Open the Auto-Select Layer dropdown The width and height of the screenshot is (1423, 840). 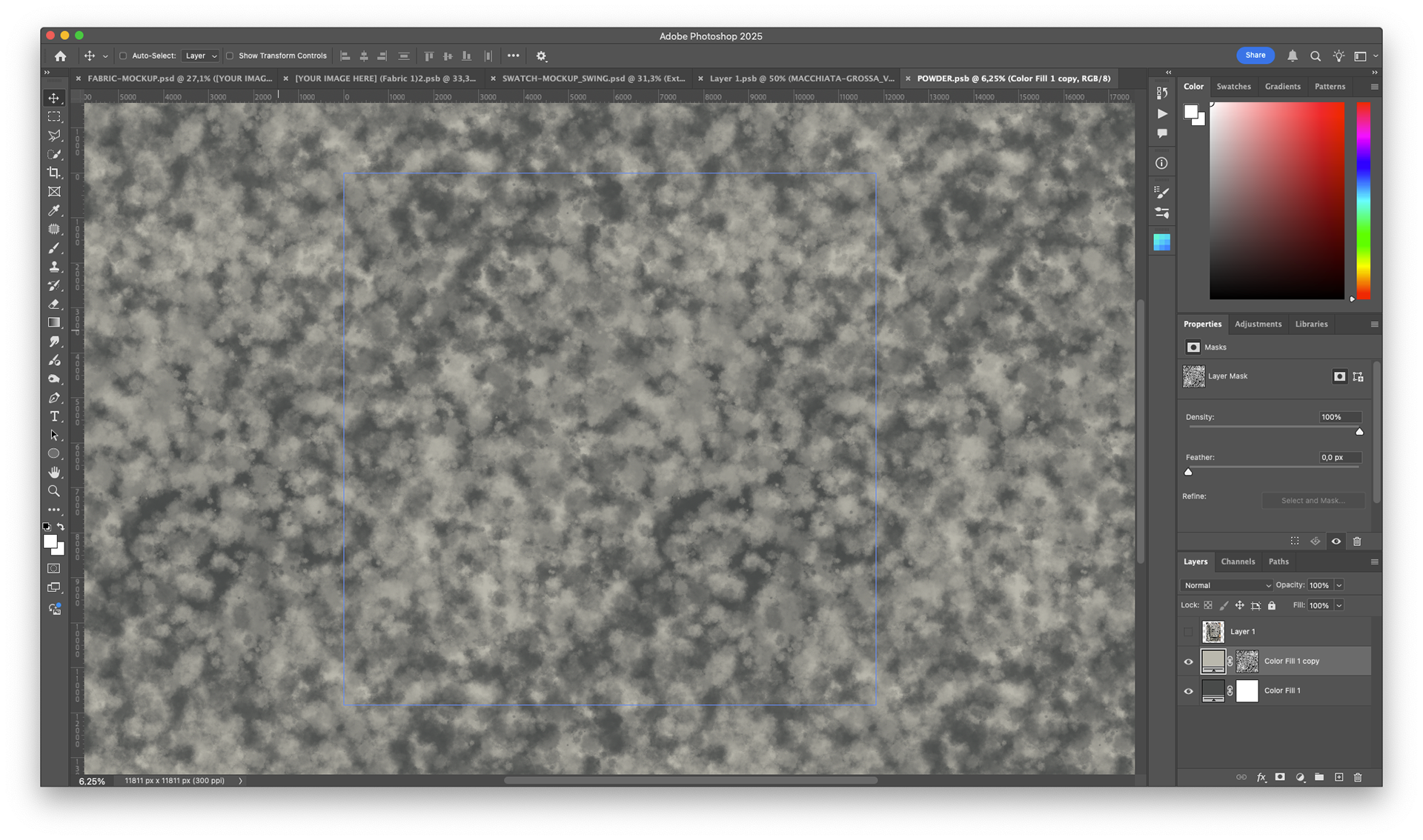pyautogui.click(x=201, y=56)
